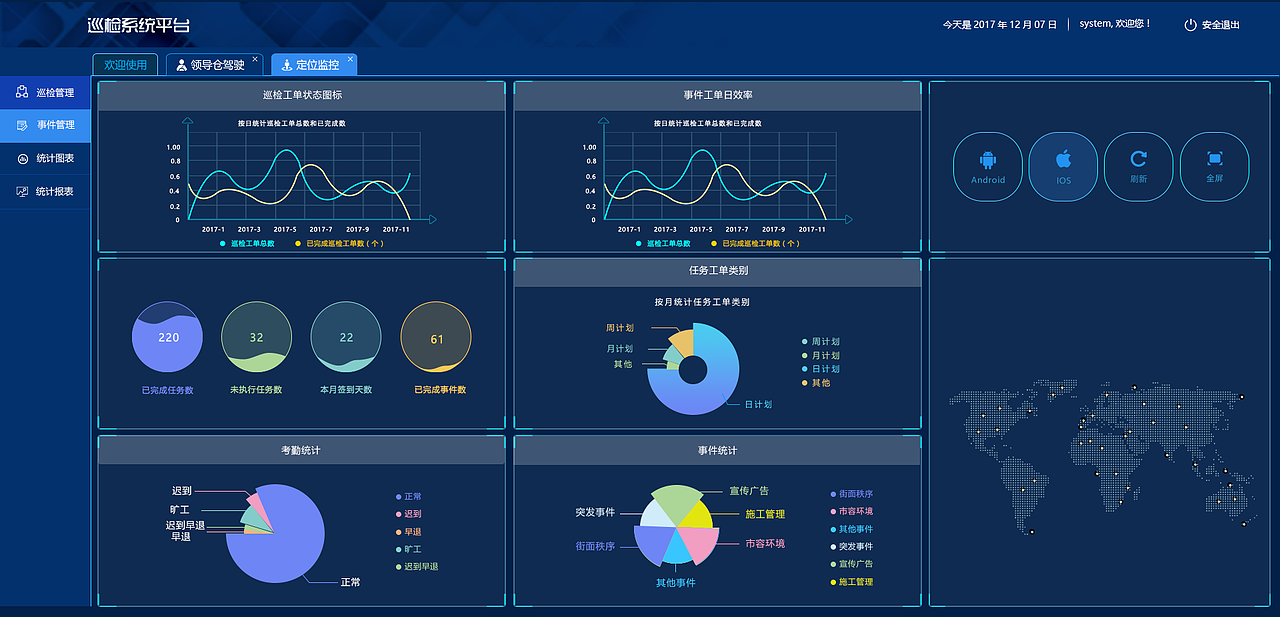Click the 事件统计 panel header
The width and height of the screenshot is (1280, 617).
(717, 451)
